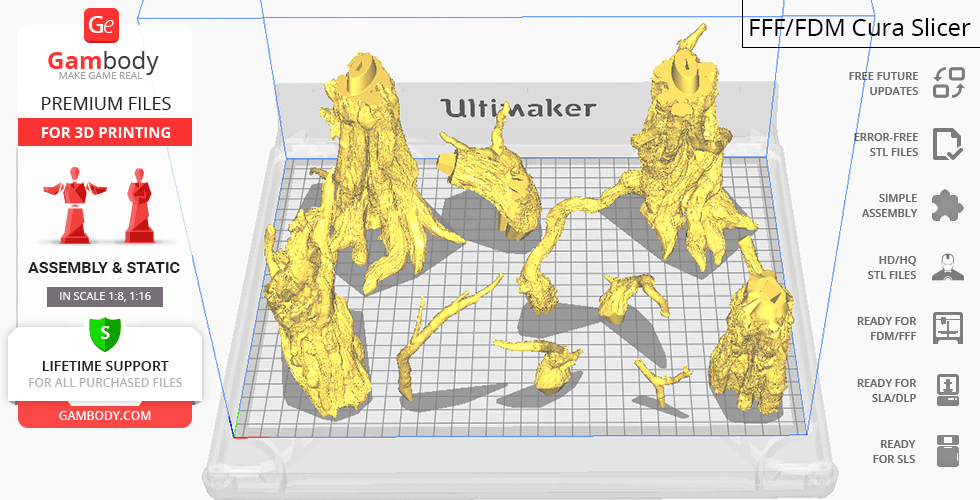Click the Free Future Updates arrows icon
This screenshot has width=980, height=500.
pos(947,83)
